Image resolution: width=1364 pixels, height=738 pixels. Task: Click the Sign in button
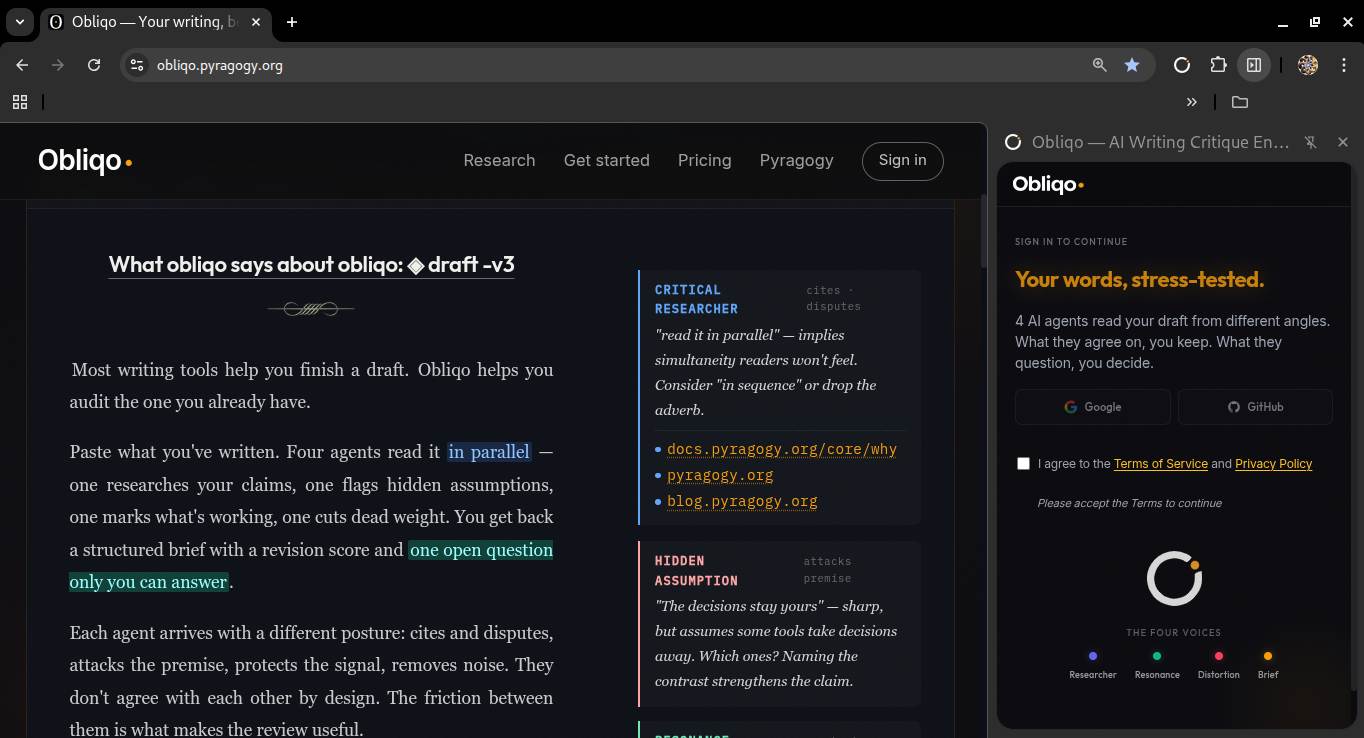pos(903,161)
